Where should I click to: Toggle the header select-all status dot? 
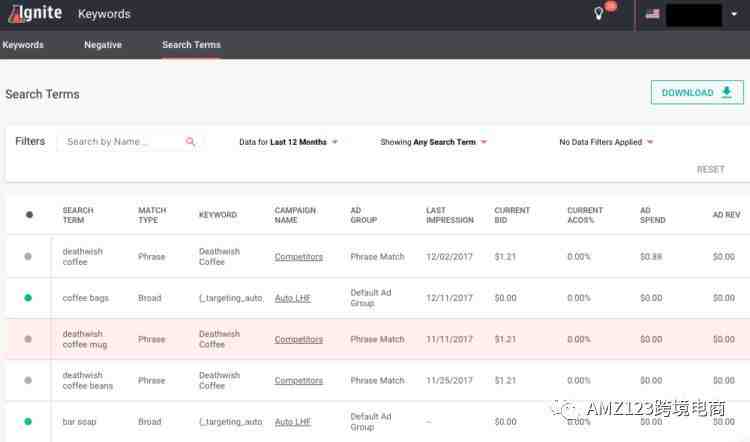point(29,215)
